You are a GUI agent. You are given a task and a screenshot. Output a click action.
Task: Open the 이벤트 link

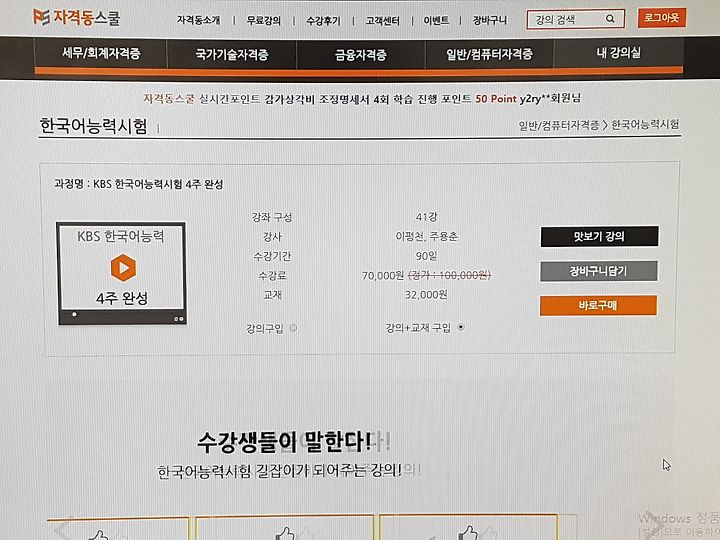click(x=436, y=21)
